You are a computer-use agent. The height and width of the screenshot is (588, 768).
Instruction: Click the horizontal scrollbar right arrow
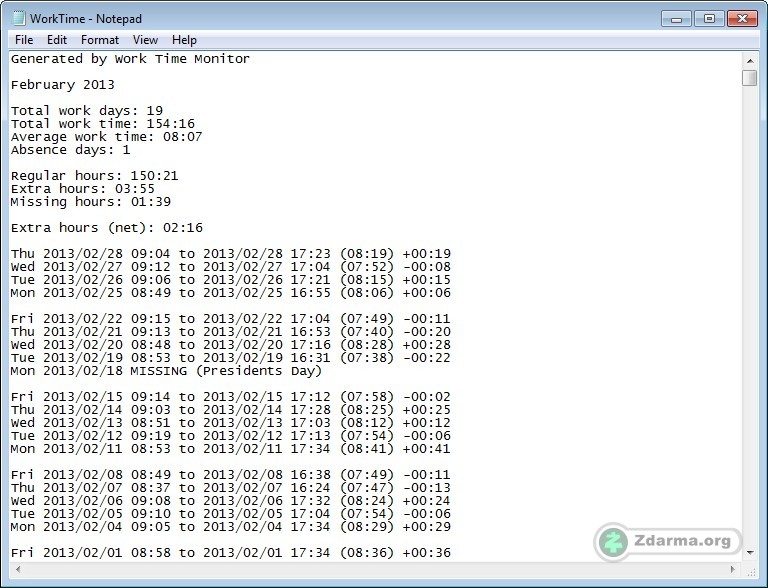(x=733, y=569)
